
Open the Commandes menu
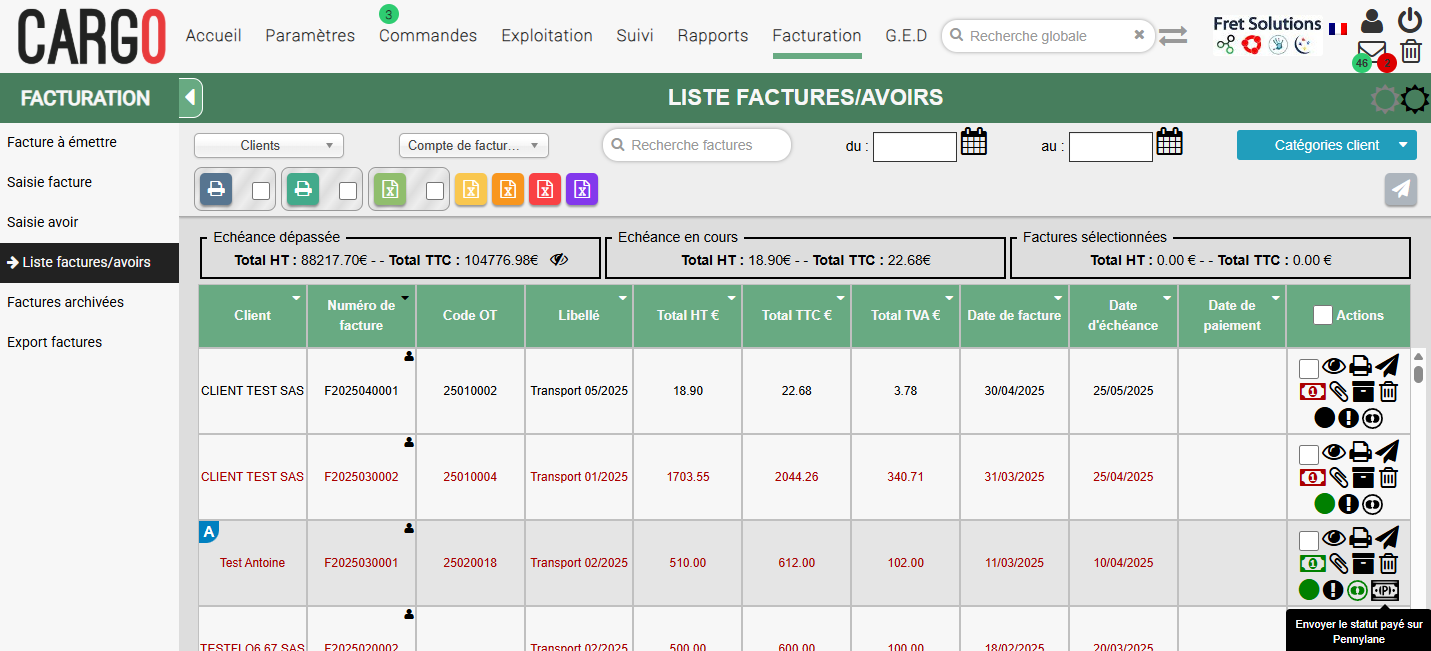[428, 35]
